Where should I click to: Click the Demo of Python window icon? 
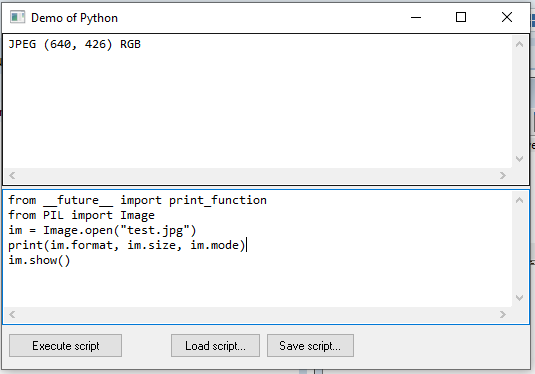17,17
